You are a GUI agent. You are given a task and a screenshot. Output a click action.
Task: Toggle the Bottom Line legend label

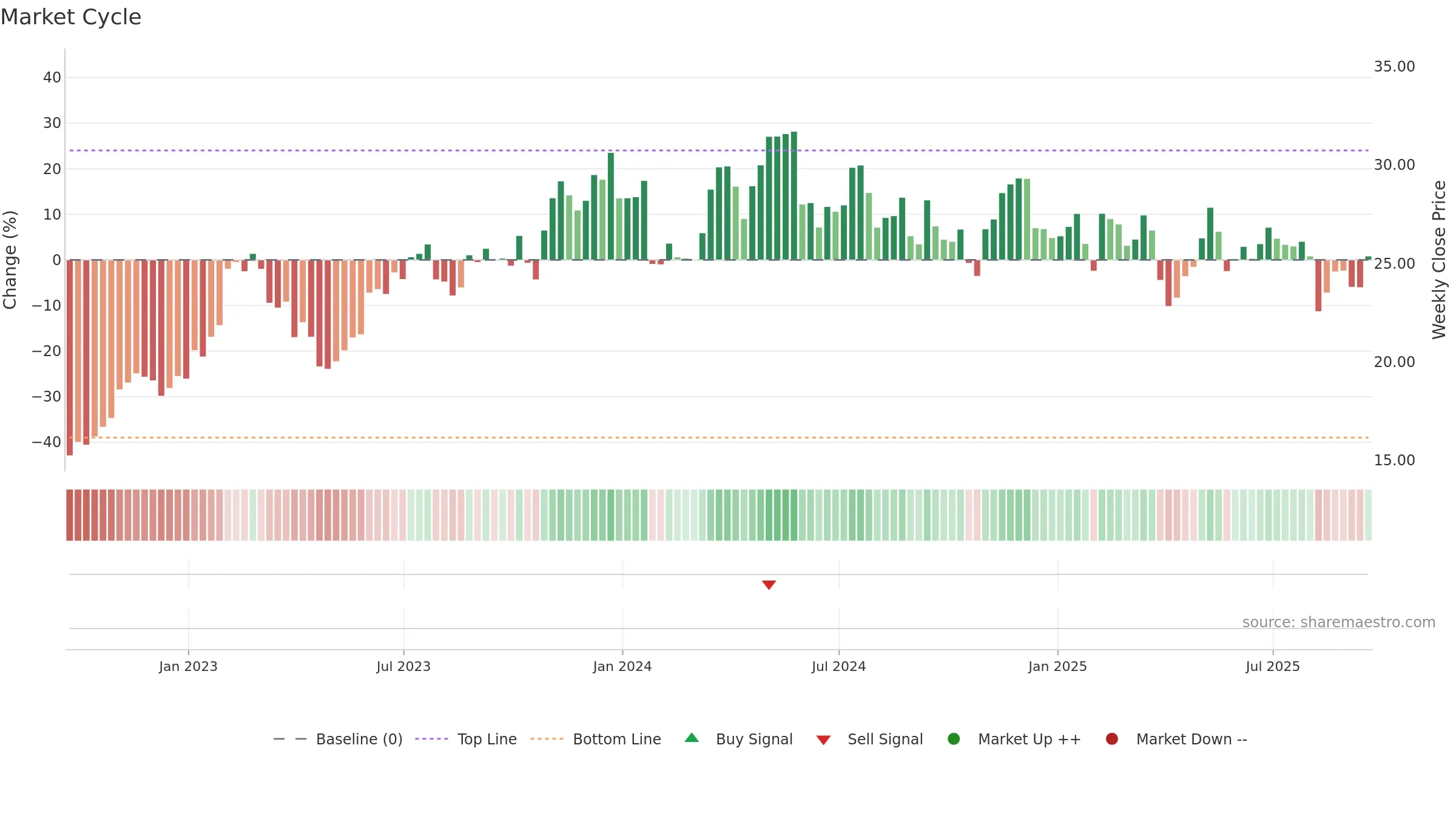tap(617, 739)
